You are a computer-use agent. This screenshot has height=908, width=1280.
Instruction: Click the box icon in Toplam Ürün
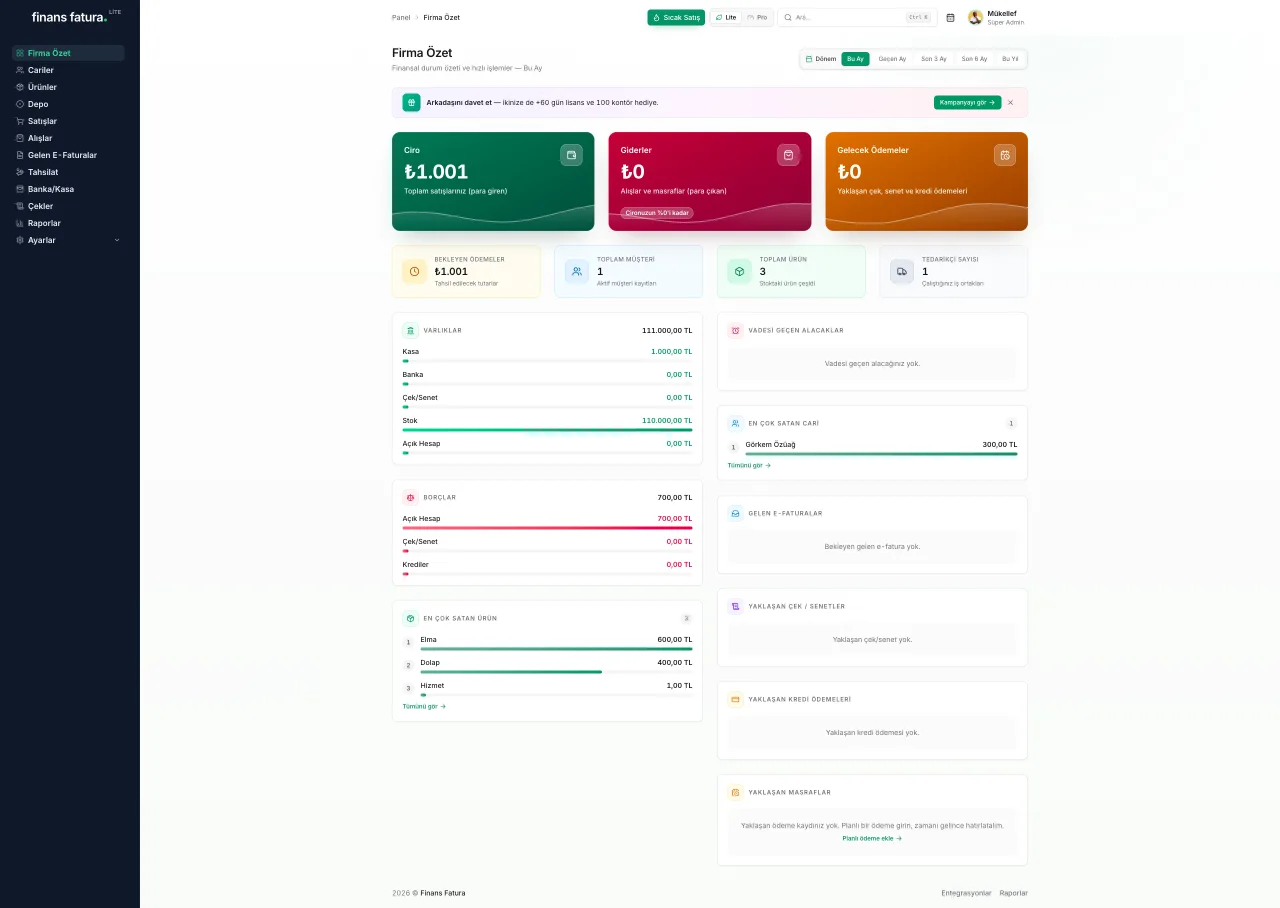(739, 271)
